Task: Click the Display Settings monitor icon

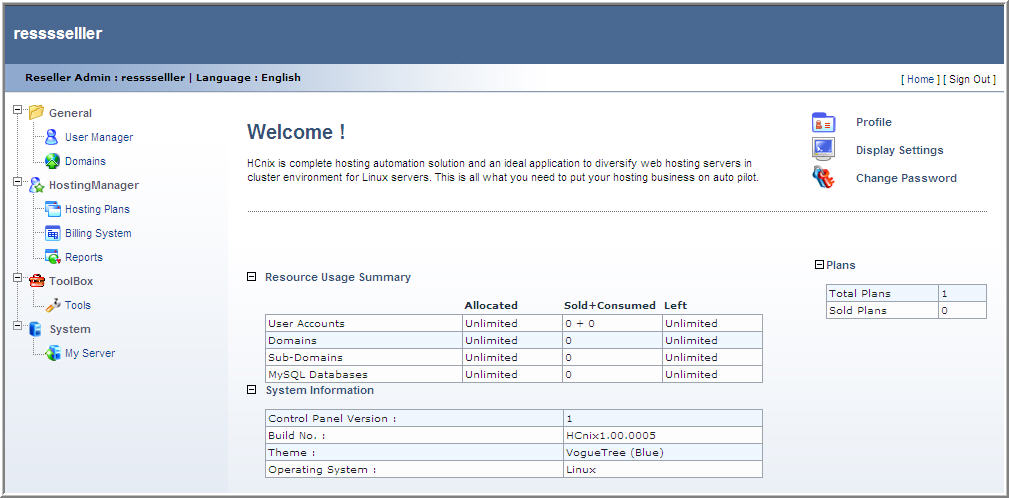Action: pos(823,150)
